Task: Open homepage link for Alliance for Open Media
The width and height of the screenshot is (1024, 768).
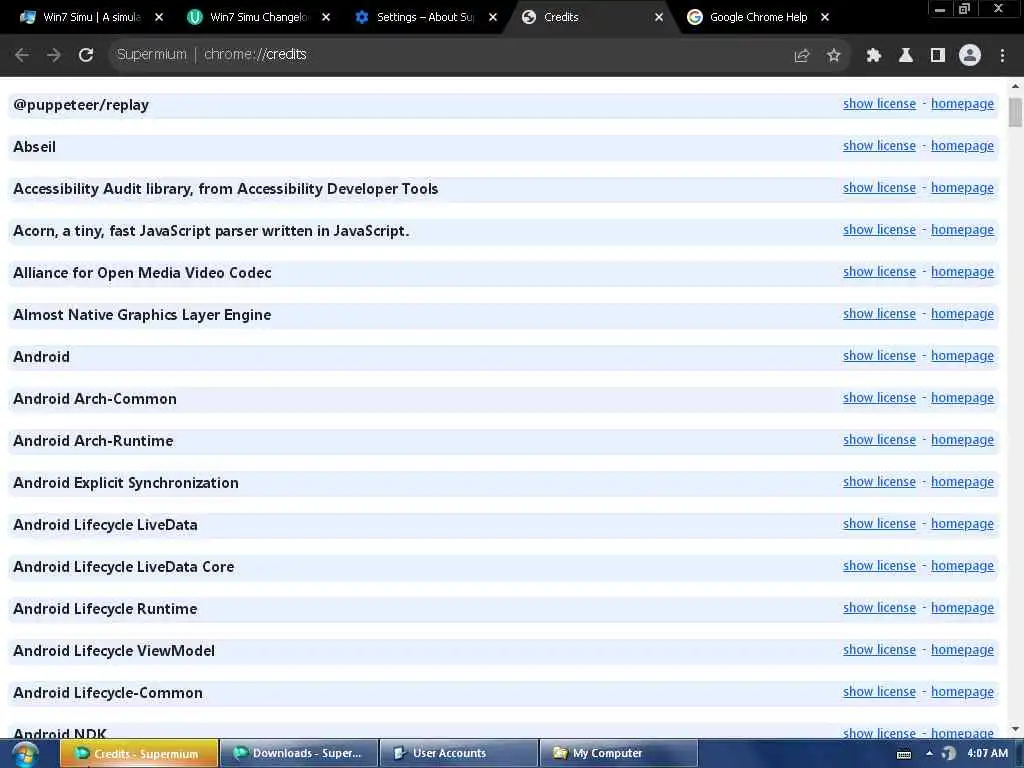Action: tap(962, 272)
